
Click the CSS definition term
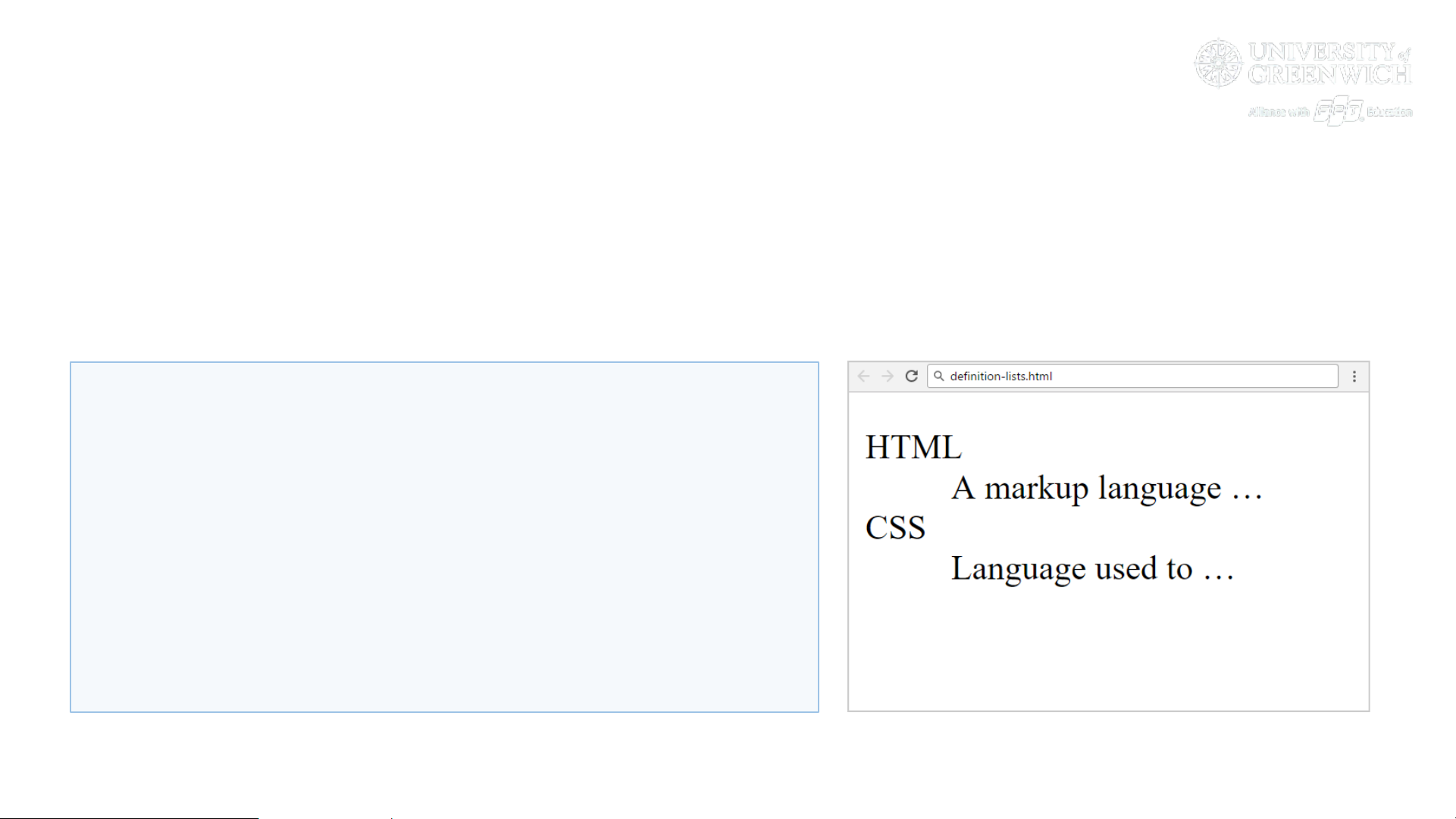tap(895, 528)
